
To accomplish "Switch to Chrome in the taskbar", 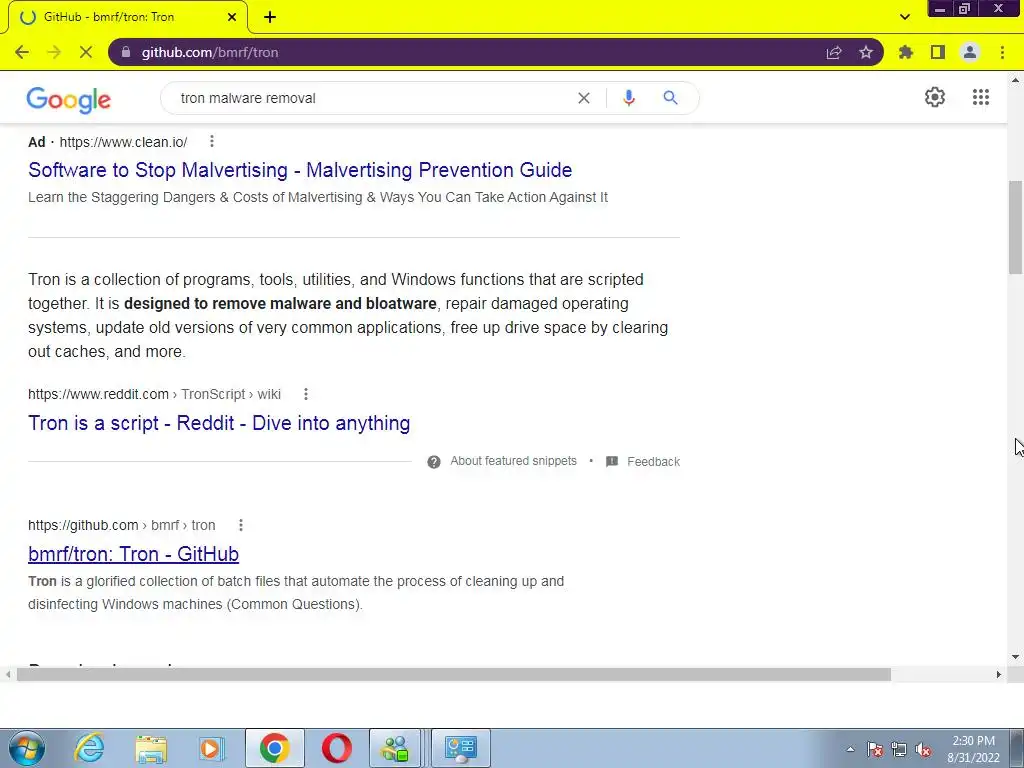I will point(275,748).
